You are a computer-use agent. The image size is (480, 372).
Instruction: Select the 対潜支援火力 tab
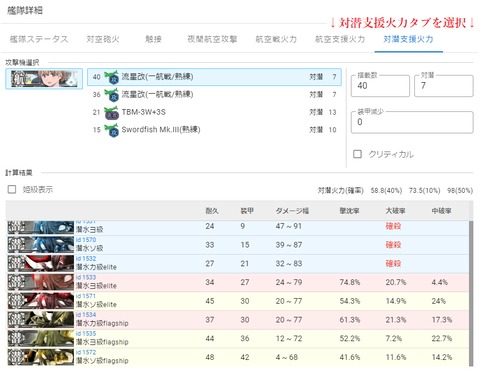click(x=408, y=39)
